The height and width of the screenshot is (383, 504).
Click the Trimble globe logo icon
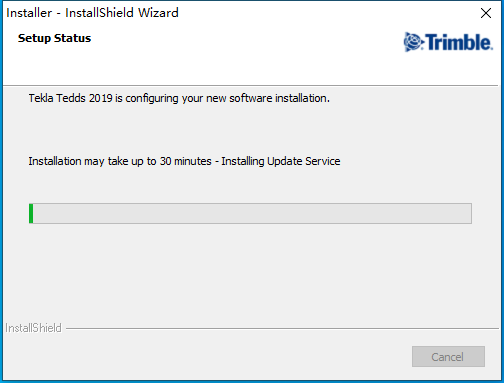(413, 42)
